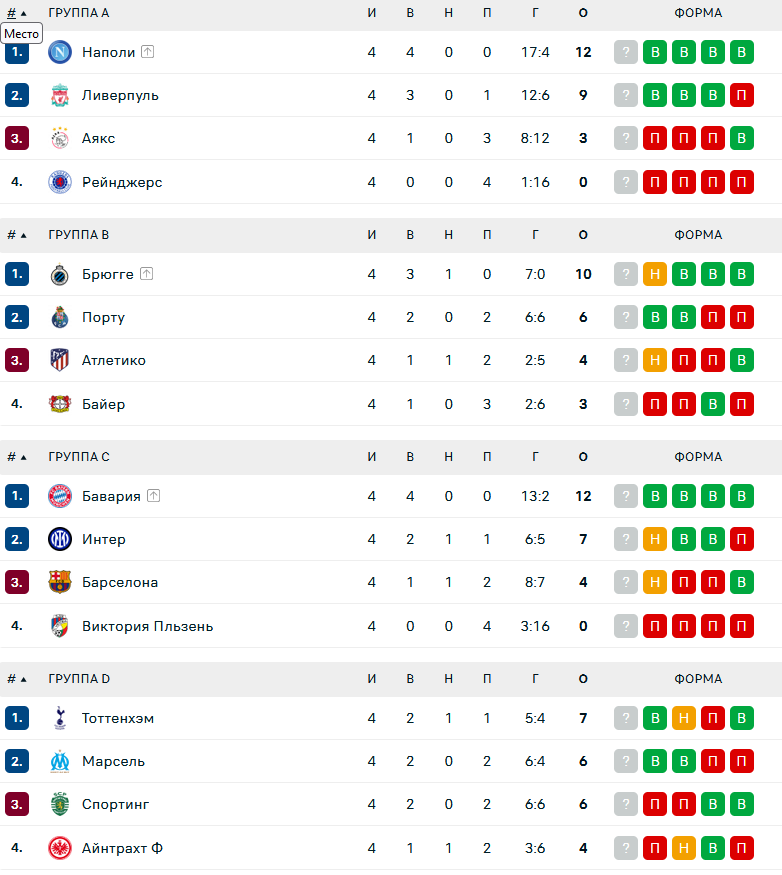Click the Tottenham club logo
Image resolution: width=782 pixels, height=875 pixels.
[x=60, y=718]
